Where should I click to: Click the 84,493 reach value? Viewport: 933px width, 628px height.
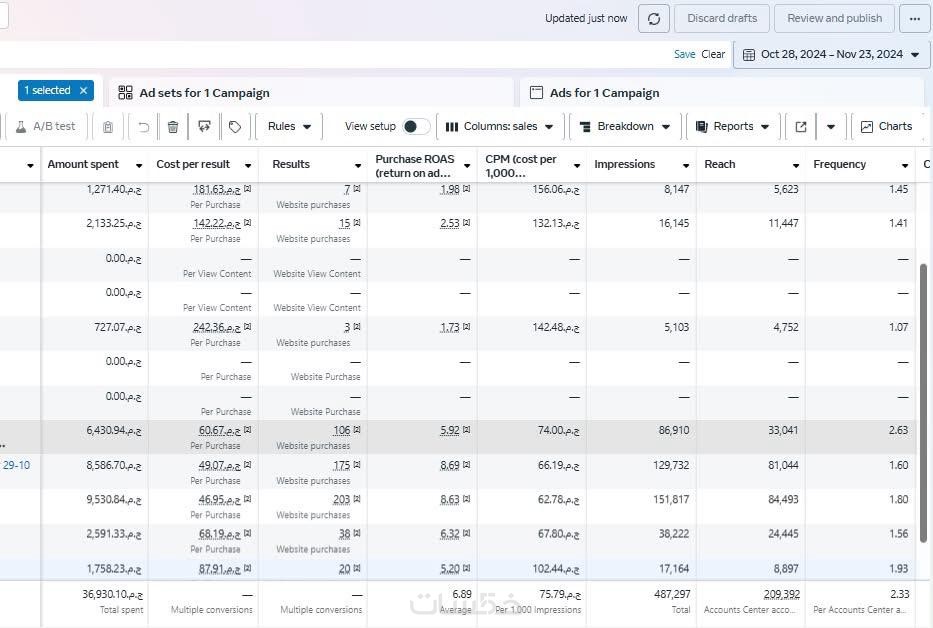783,499
